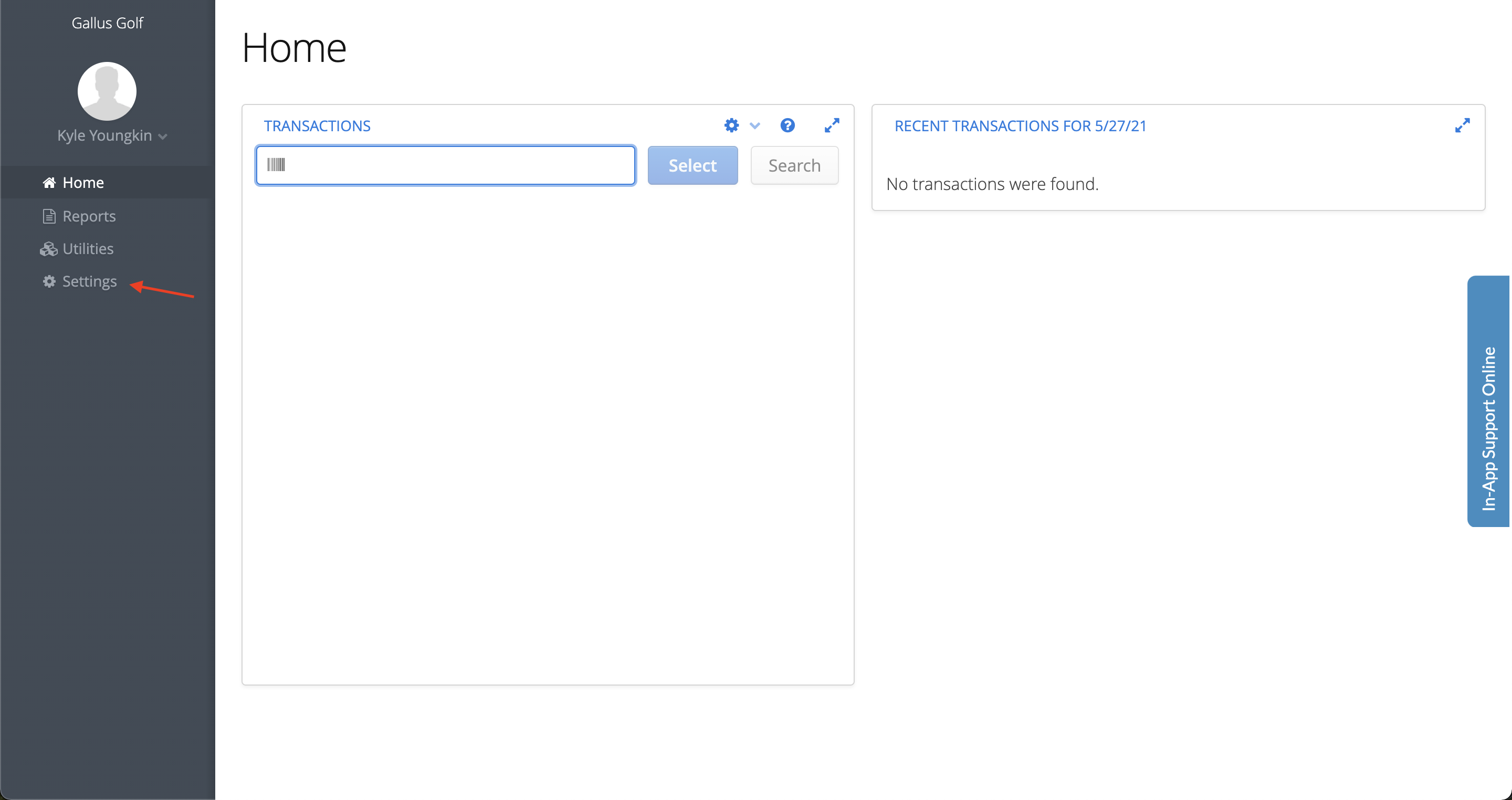Open the Utilities menu item
This screenshot has width=1512, height=800.
(x=88, y=249)
